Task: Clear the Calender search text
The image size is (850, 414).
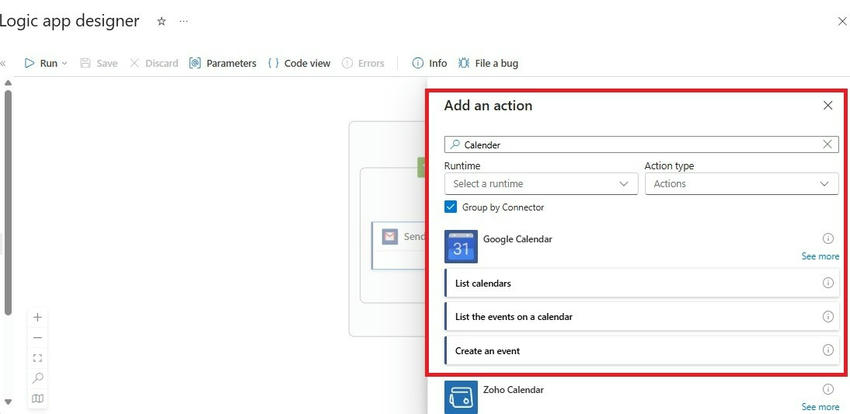Action: point(827,144)
